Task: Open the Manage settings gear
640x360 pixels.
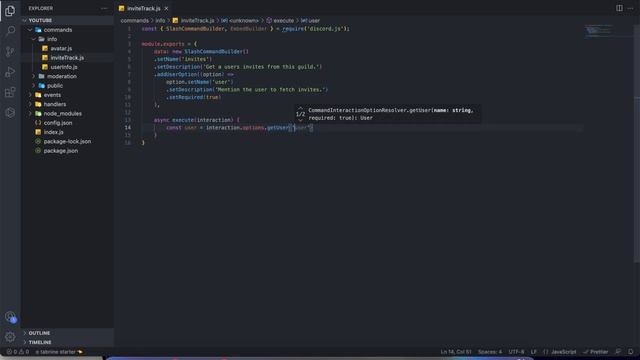Action: pyautogui.click(x=10, y=337)
